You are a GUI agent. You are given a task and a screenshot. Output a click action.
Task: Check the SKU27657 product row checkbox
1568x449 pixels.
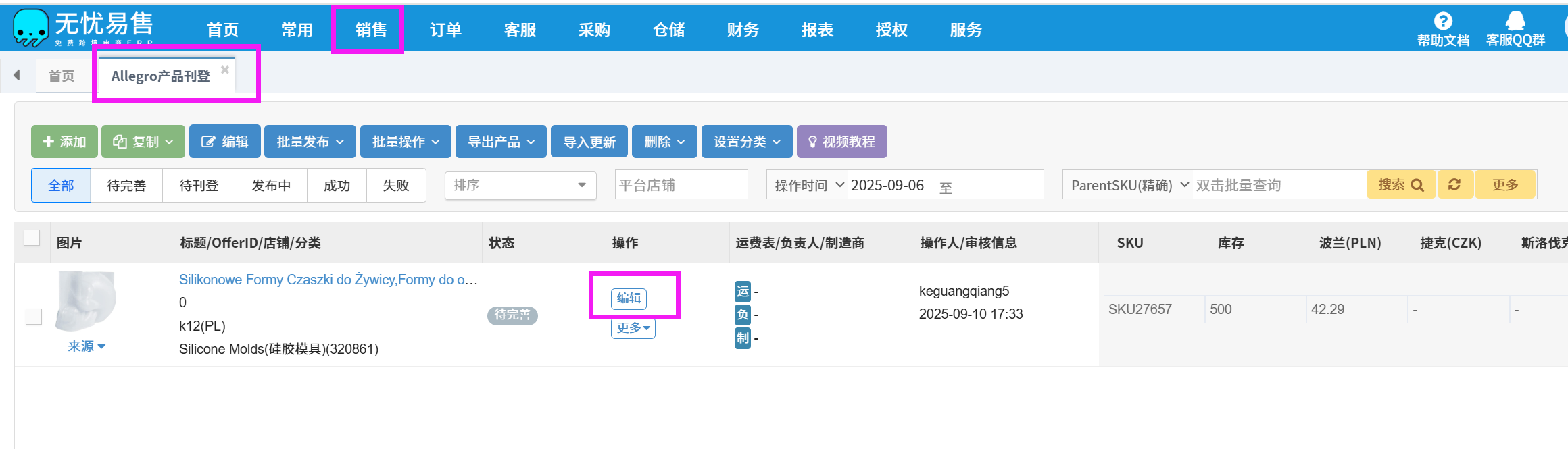click(34, 316)
